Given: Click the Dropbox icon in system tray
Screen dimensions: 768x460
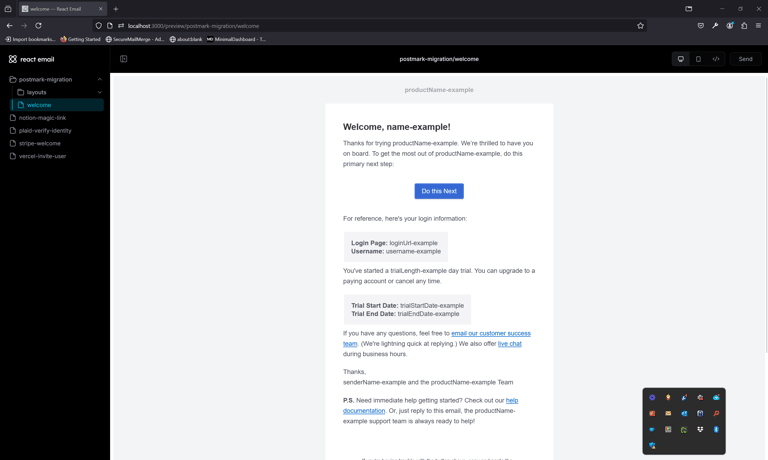Looking at the screenshot, I should tap(700, 429).
